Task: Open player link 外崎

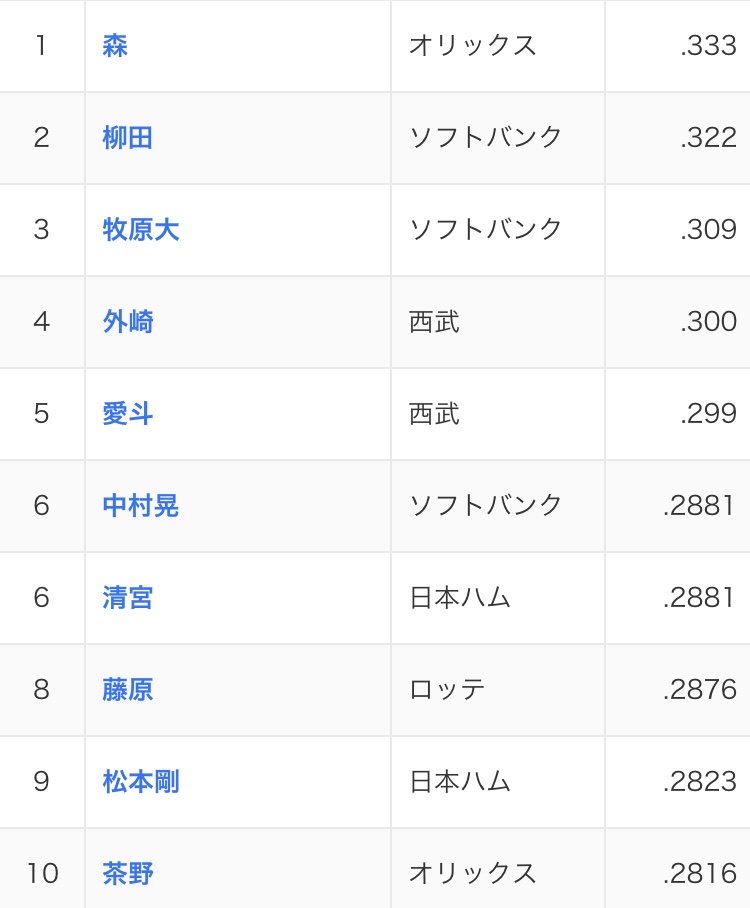Action: [127, 321]
